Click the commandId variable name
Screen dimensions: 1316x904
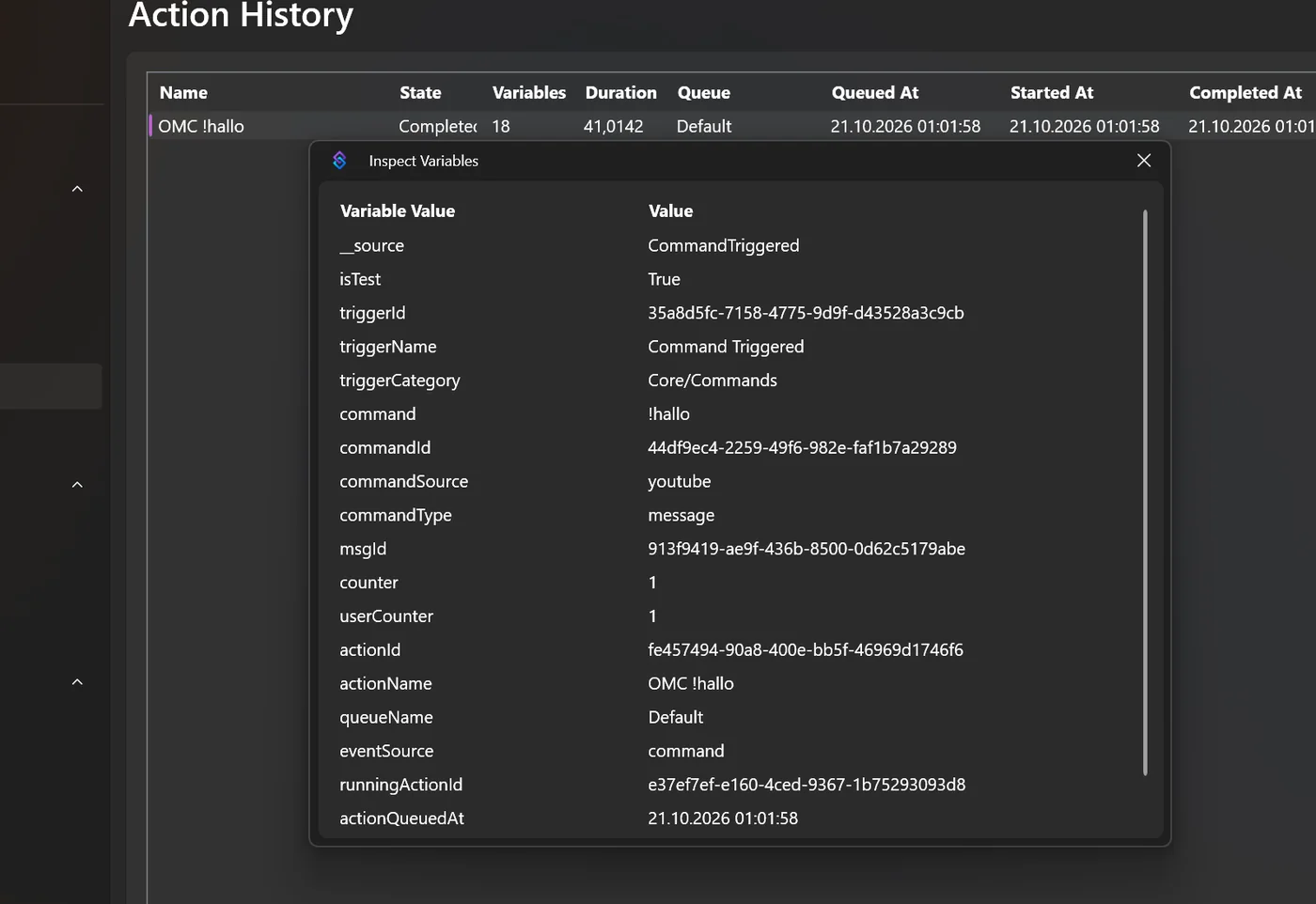click(x=385, y=448)
